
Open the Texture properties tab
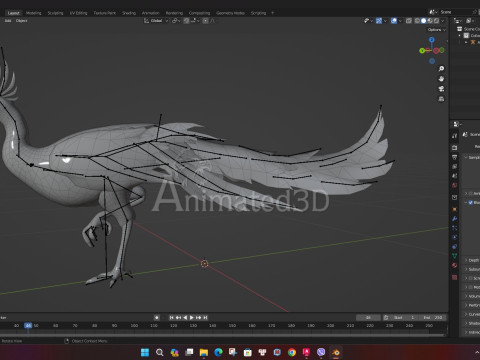(x=455, y=277)
